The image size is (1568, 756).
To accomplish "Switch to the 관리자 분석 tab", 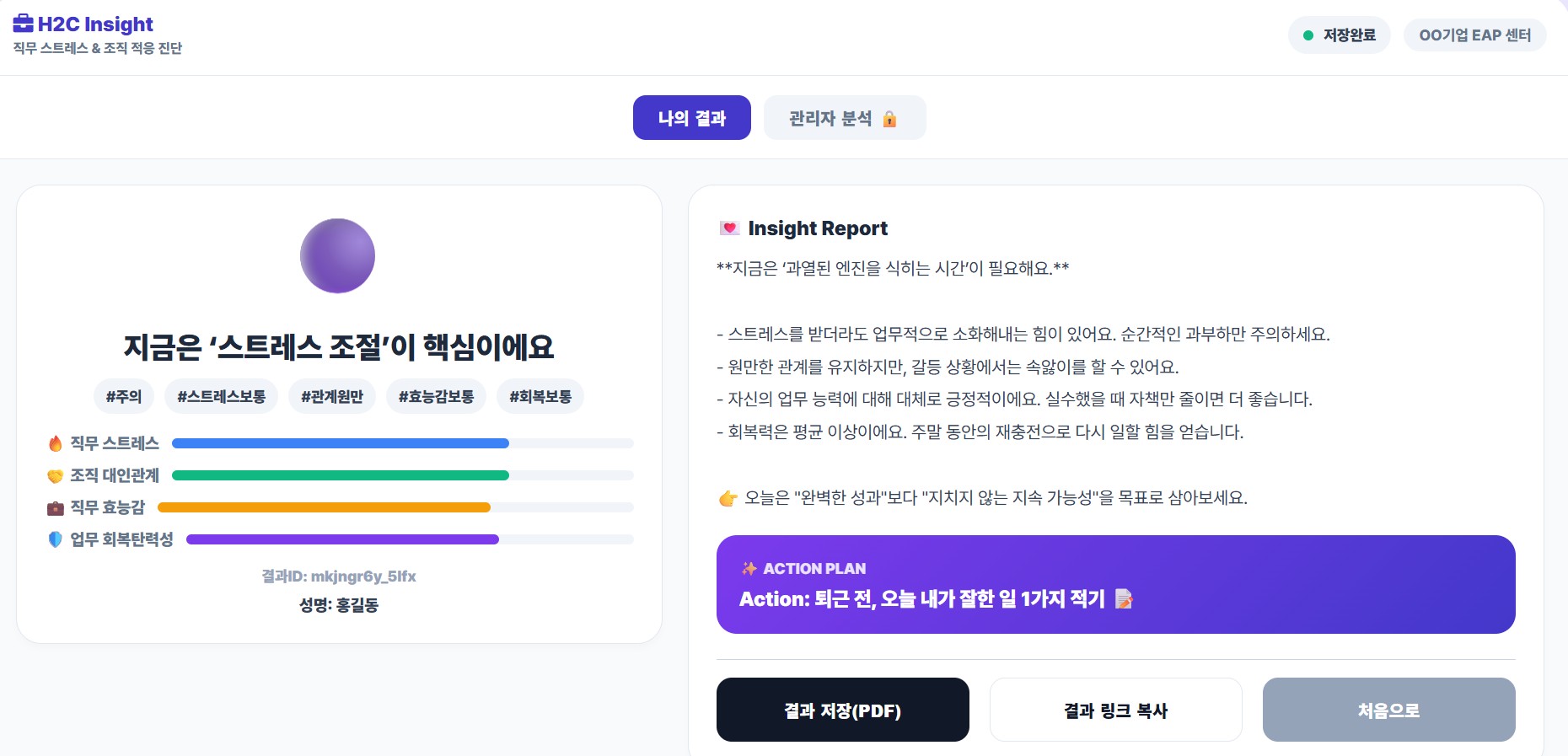I will [x=844, y=118].
